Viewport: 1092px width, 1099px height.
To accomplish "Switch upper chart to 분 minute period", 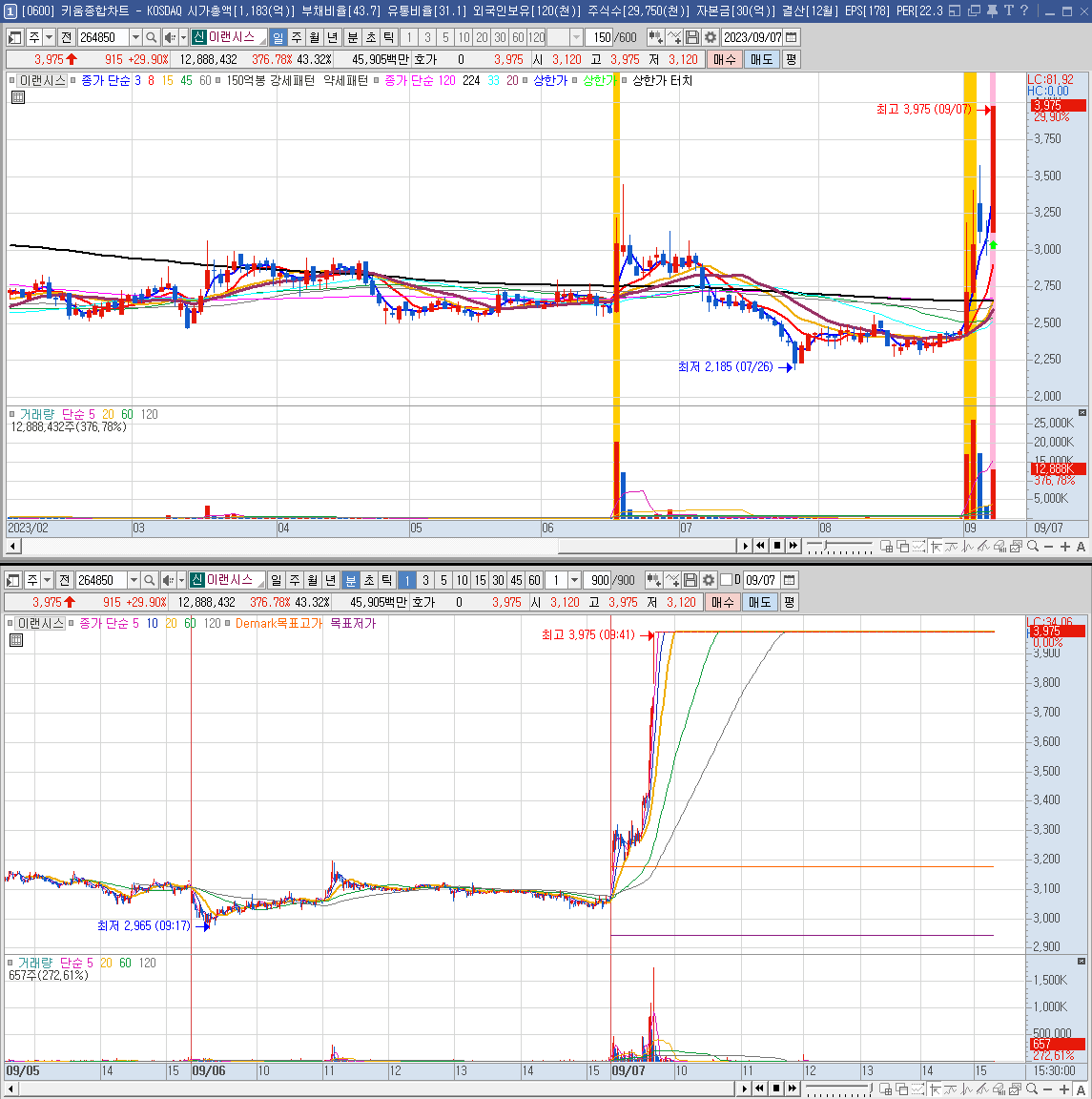I will (x=353, y=37).
